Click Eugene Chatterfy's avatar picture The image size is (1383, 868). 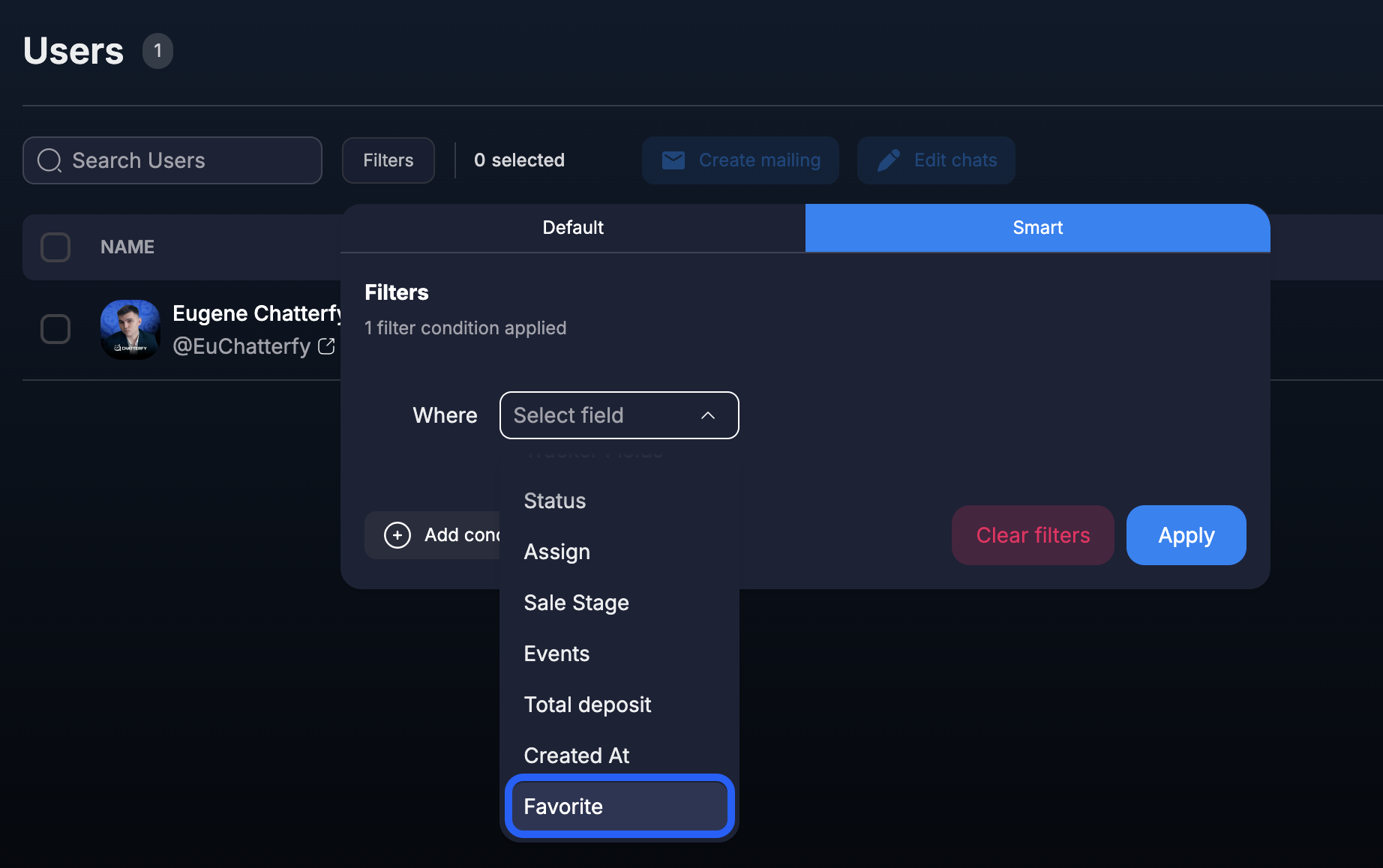click(x=130, y=330)
